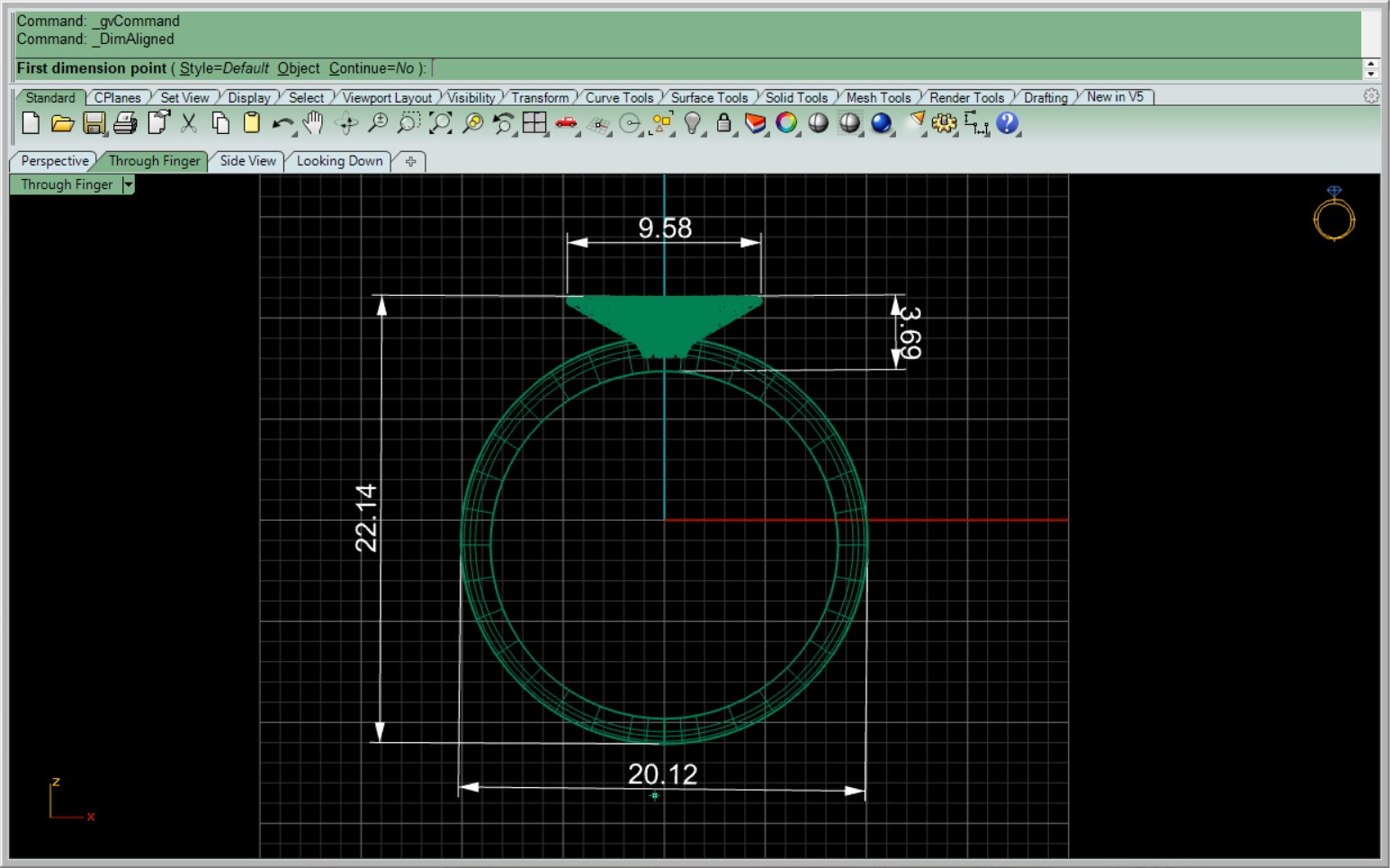The image size is (1390, 868).
Task: Click the Undo arrow icon
Action: [x=283, y=123]
